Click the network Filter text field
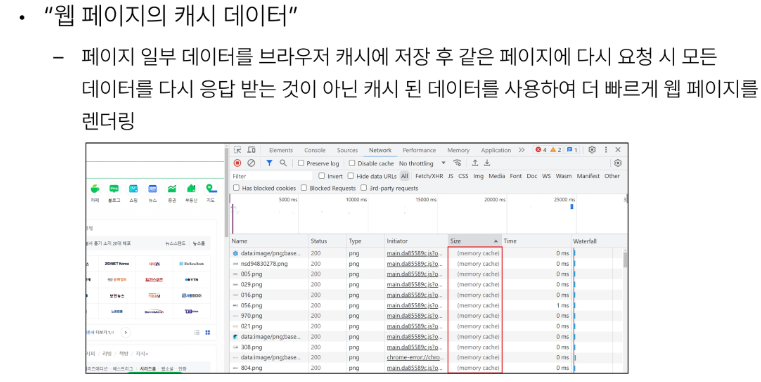The image size is (761, 382). [272, 176]
